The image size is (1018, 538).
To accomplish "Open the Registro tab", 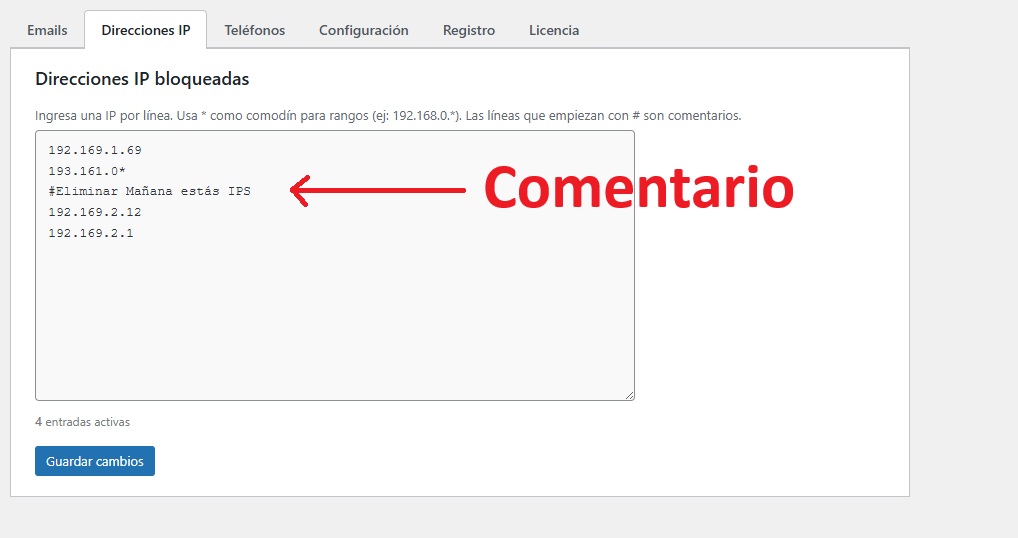I will (x=468, y=30).
